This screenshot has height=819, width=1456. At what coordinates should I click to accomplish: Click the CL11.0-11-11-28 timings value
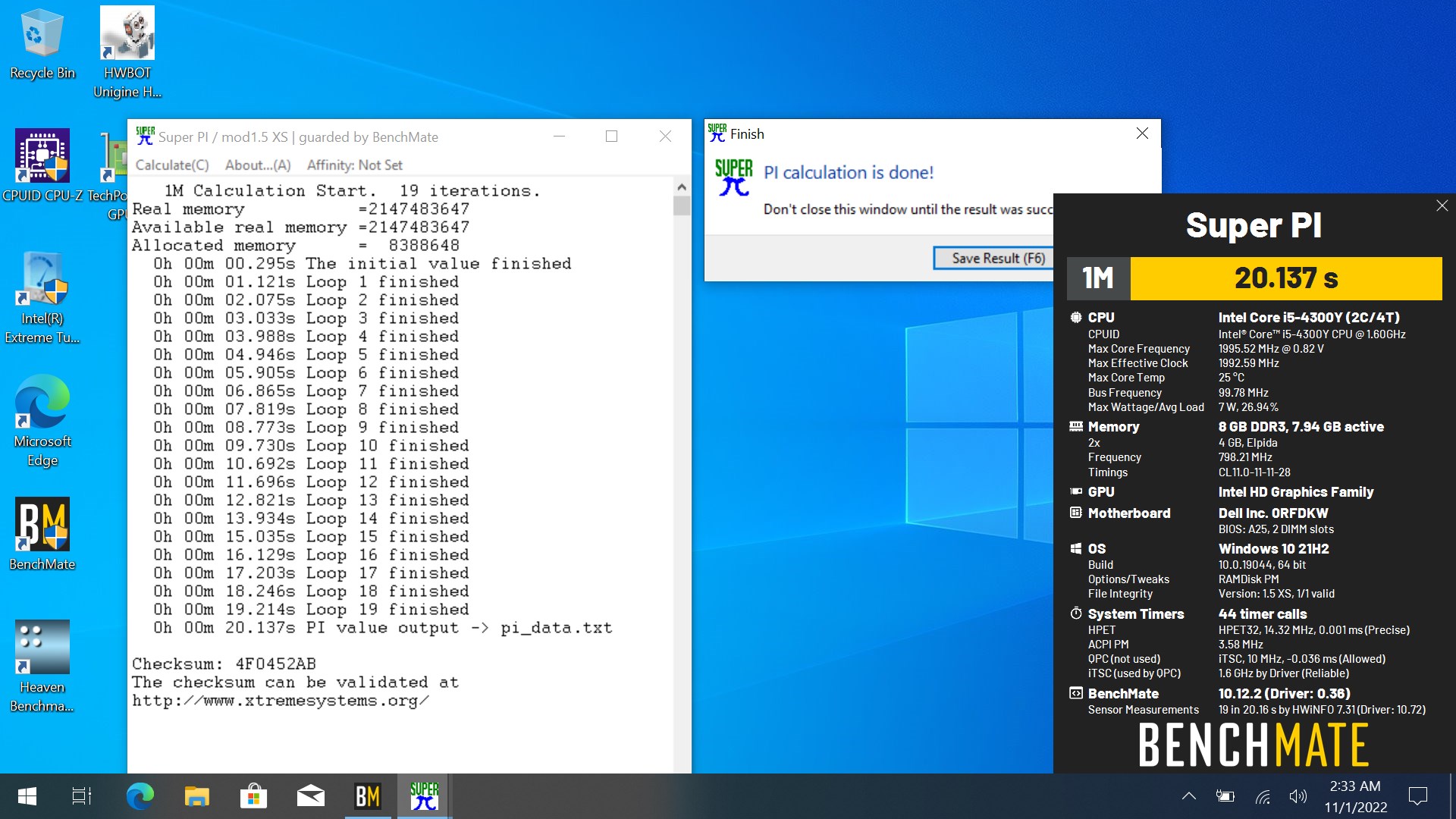click(1254, 472)
